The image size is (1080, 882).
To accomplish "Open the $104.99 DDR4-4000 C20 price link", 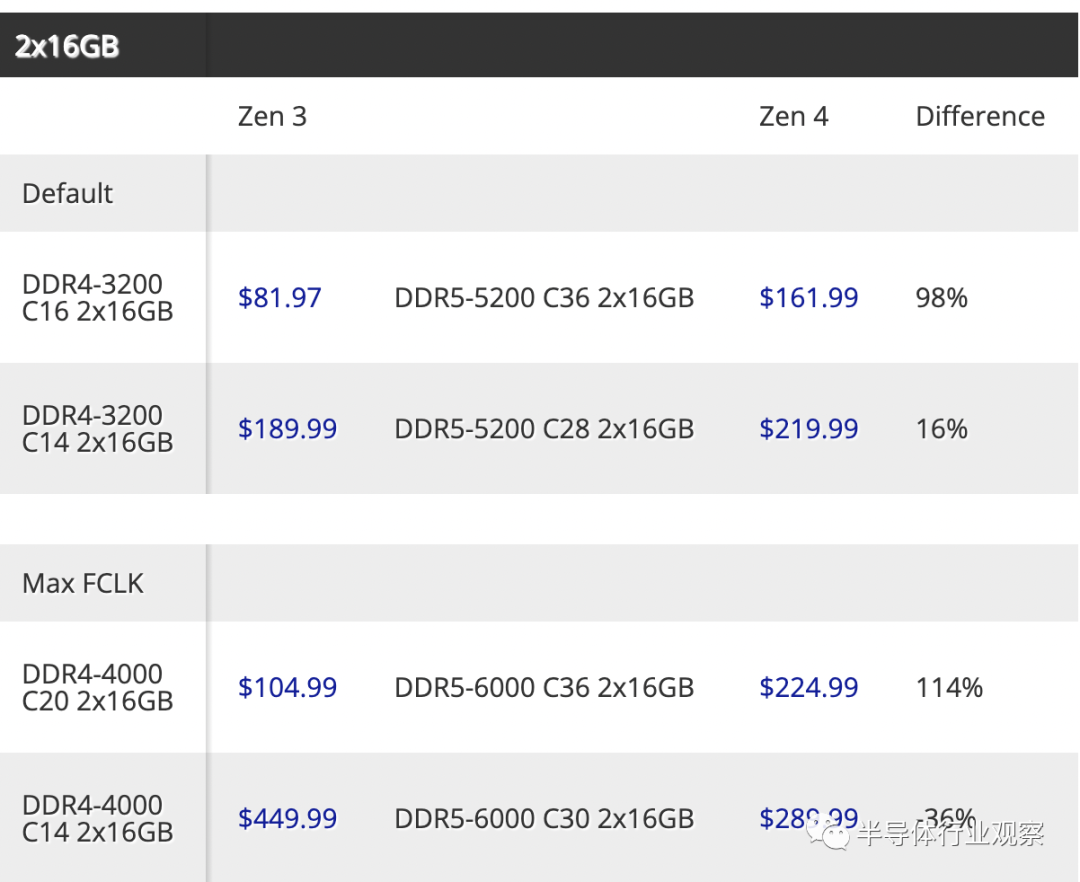I will coord(287,688).
